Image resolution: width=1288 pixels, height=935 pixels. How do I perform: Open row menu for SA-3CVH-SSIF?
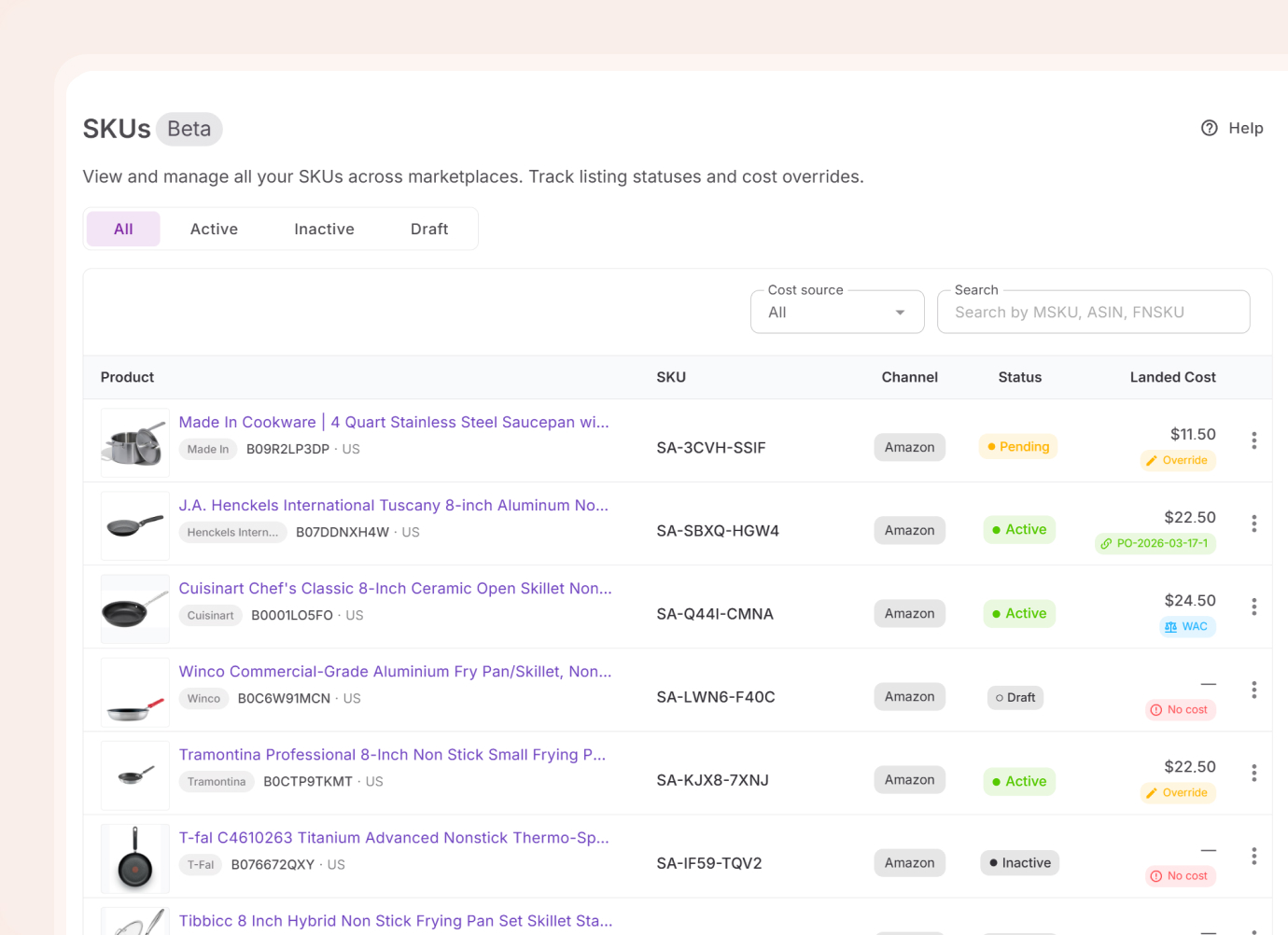click(1253, 440)
